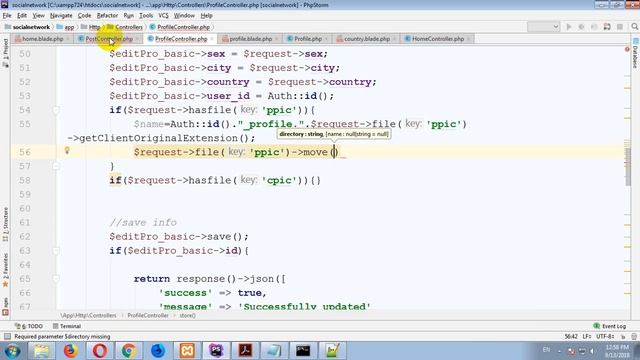Click the lightbulb intention icon at line 56
This screenshot has height=360, width=640.
coord(67,151)
